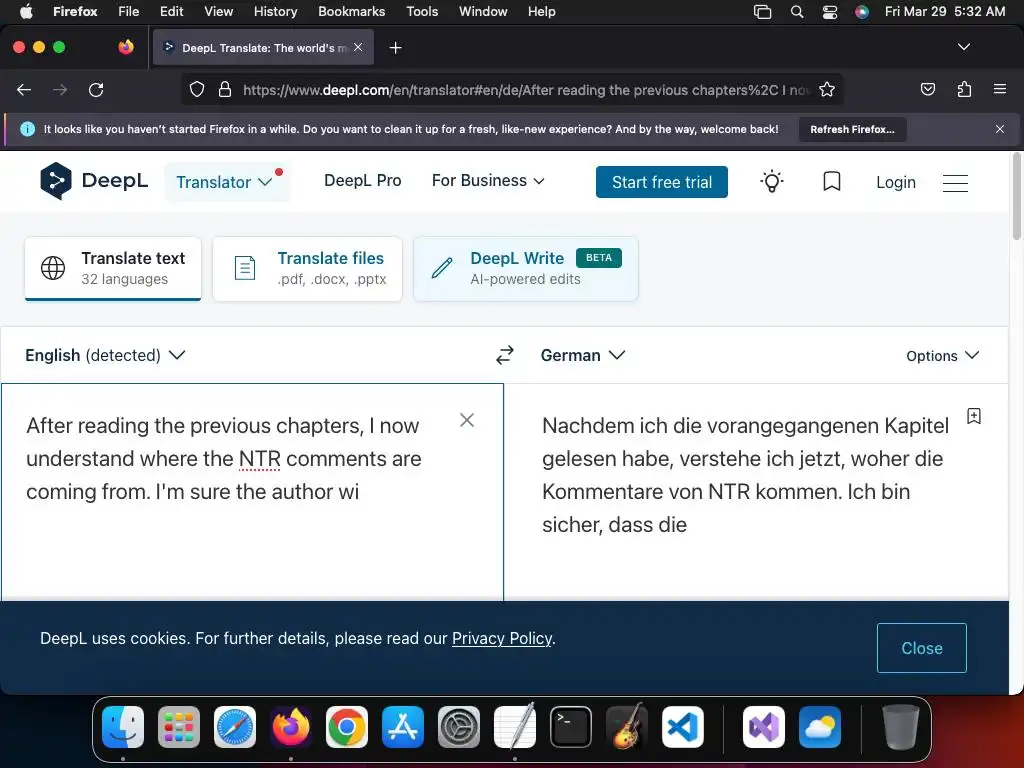Image resolution: width=1024 pixels, height=768 pixels.
Task: Click Start free trial button
Action: tap(662, 182)
